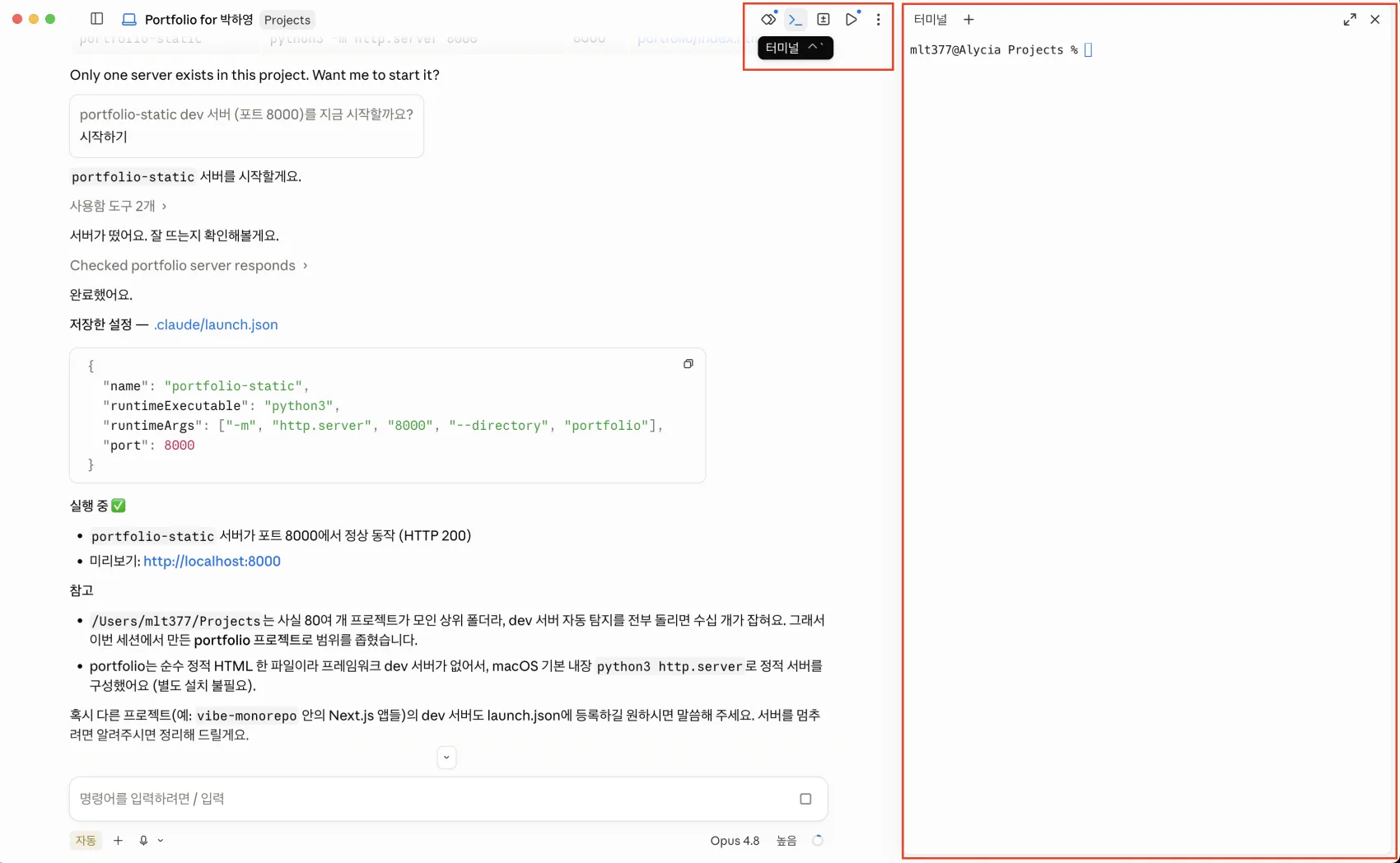Click the terminal prompt line
The image size is (1400, 863).
[x=1001, y=49]
